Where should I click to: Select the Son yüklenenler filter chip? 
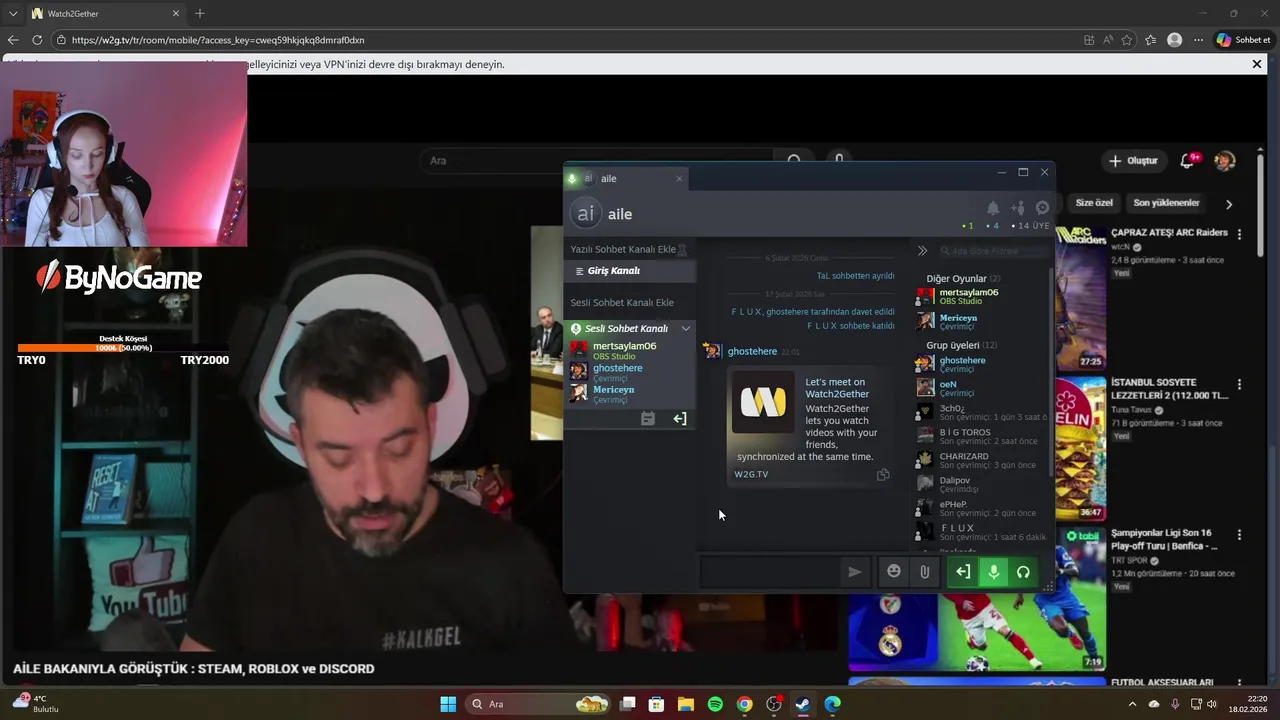[1166, 203]
